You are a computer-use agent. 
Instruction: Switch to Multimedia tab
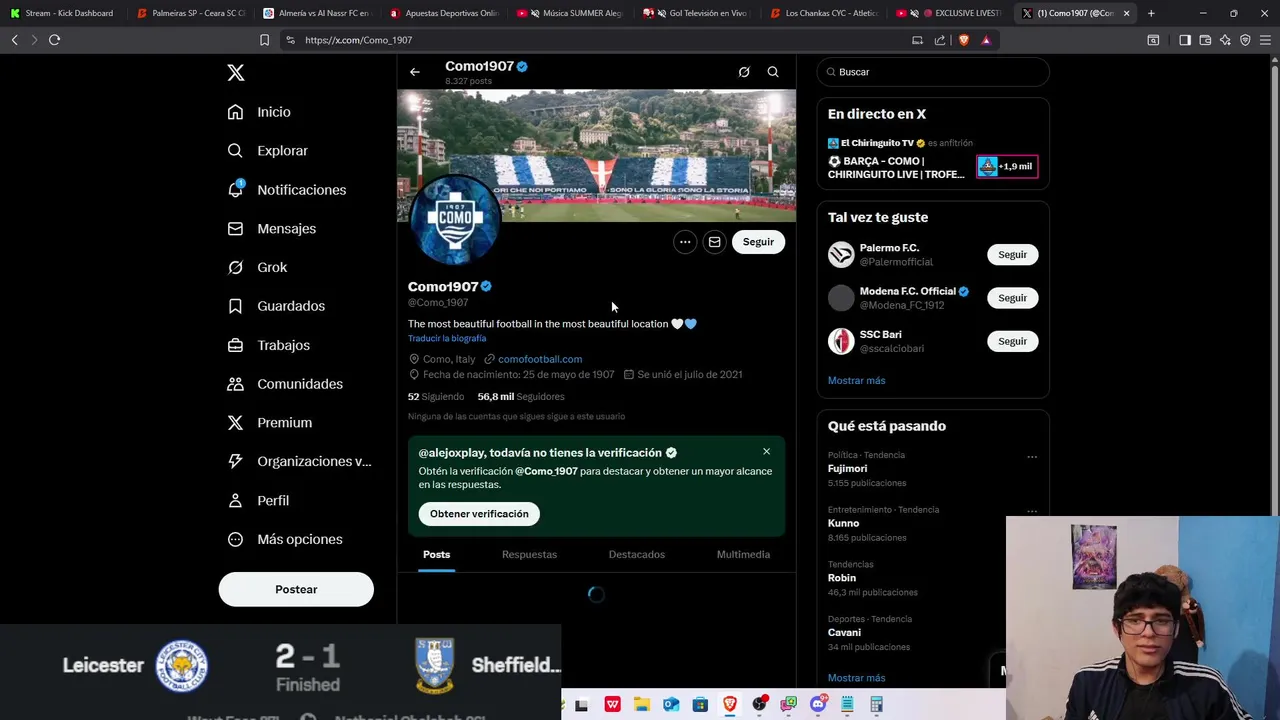tap(743, 555)
